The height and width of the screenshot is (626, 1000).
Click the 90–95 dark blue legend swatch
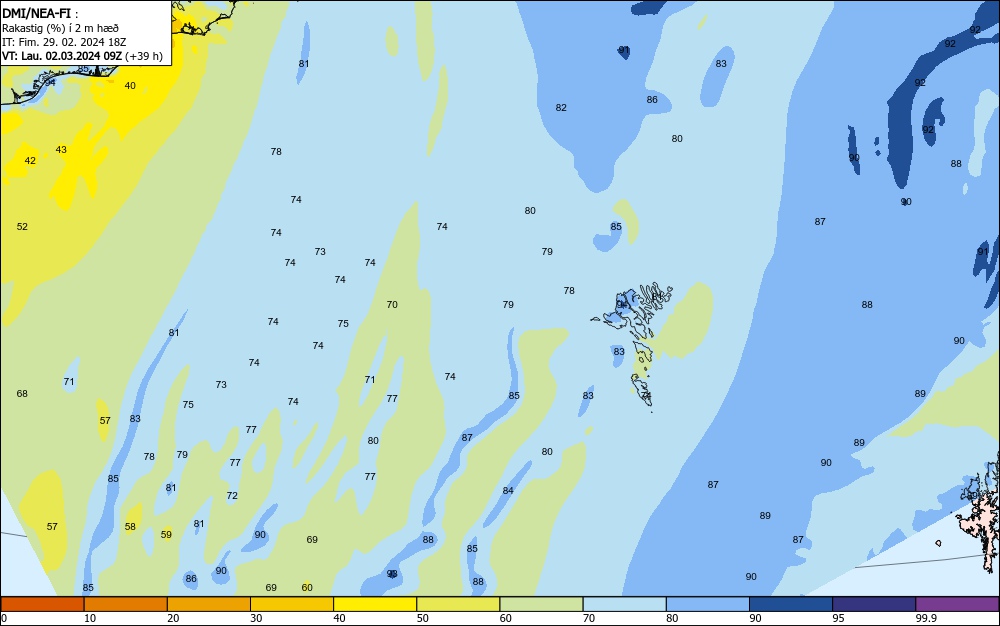(x=791, y=604)
